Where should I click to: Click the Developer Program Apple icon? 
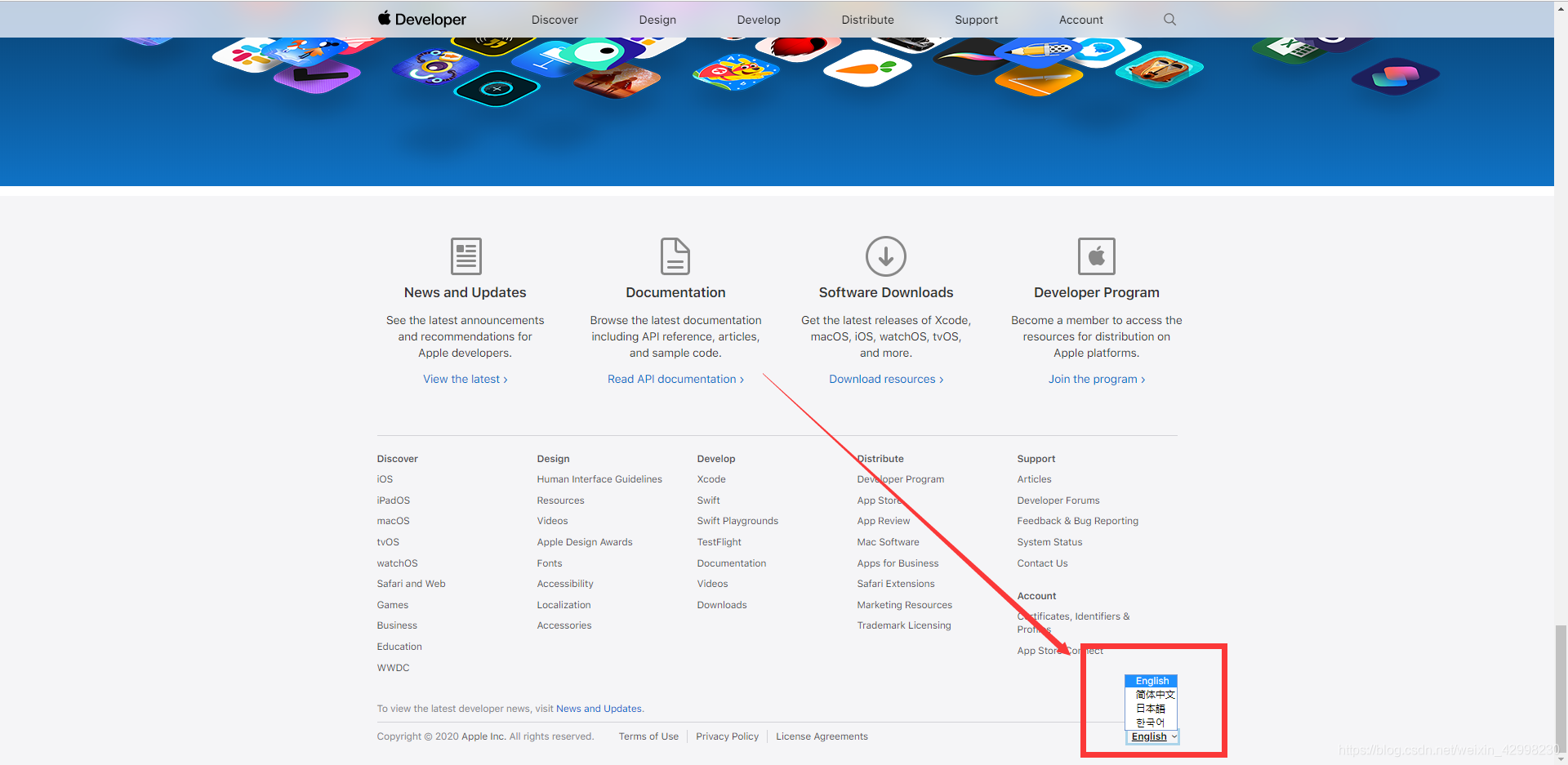[1097, 256]
